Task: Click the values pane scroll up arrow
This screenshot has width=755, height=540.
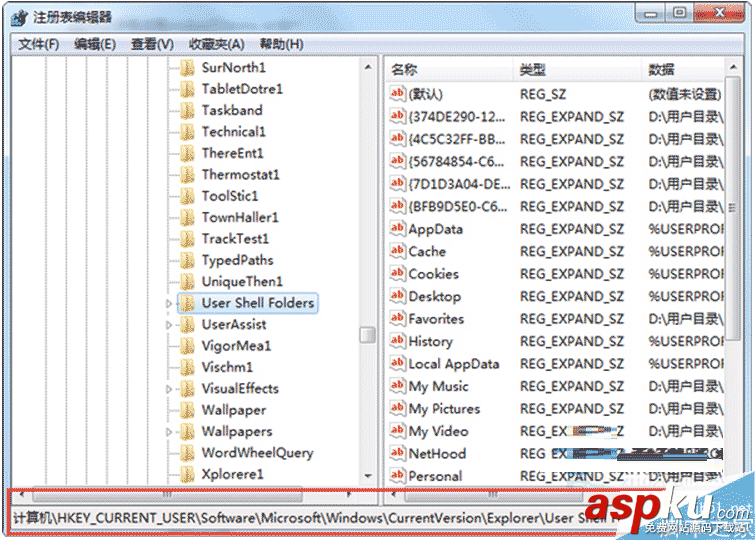Action: 733,67
